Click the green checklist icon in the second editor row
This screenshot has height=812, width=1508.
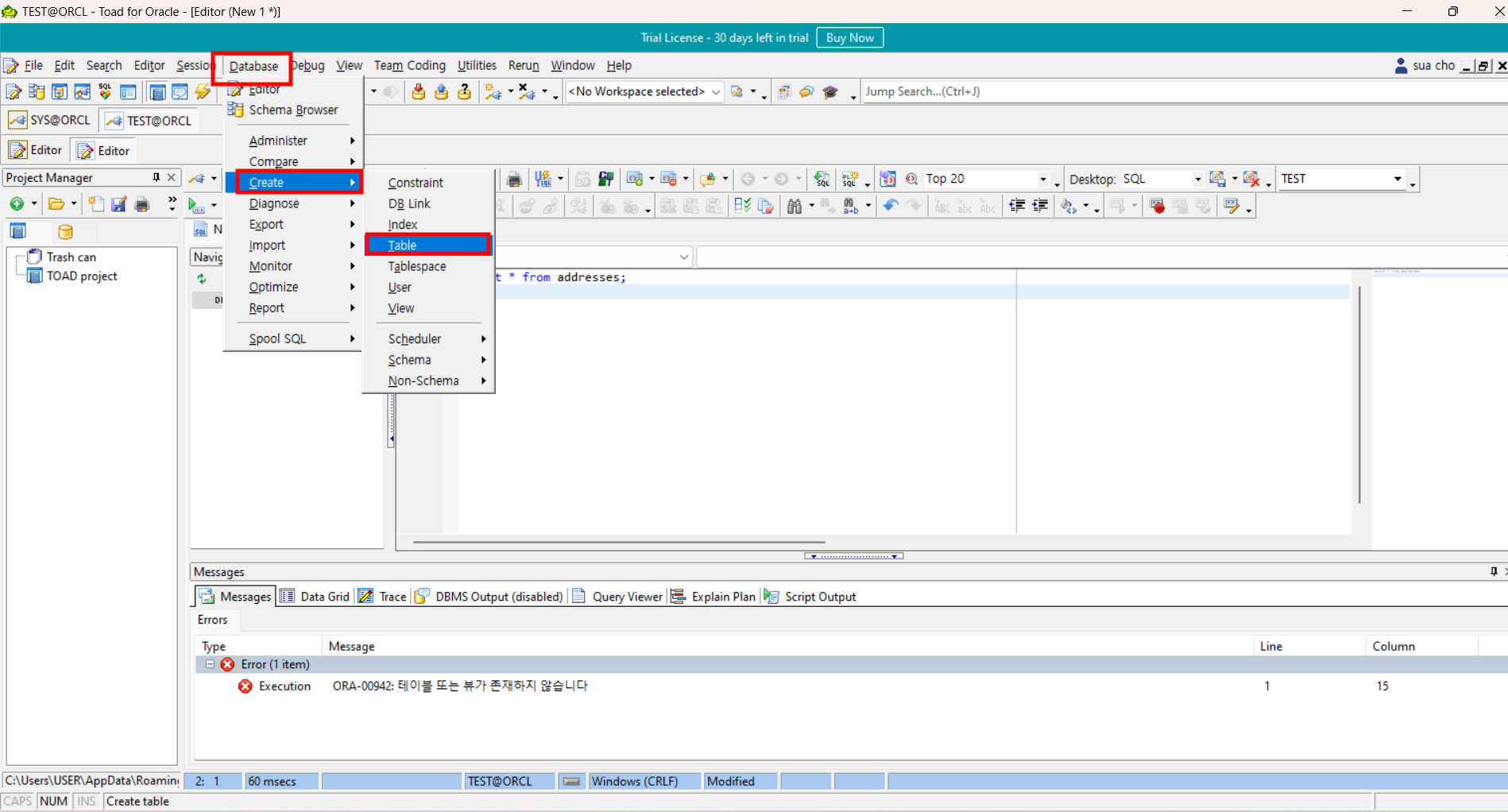(x=742, y=207)
